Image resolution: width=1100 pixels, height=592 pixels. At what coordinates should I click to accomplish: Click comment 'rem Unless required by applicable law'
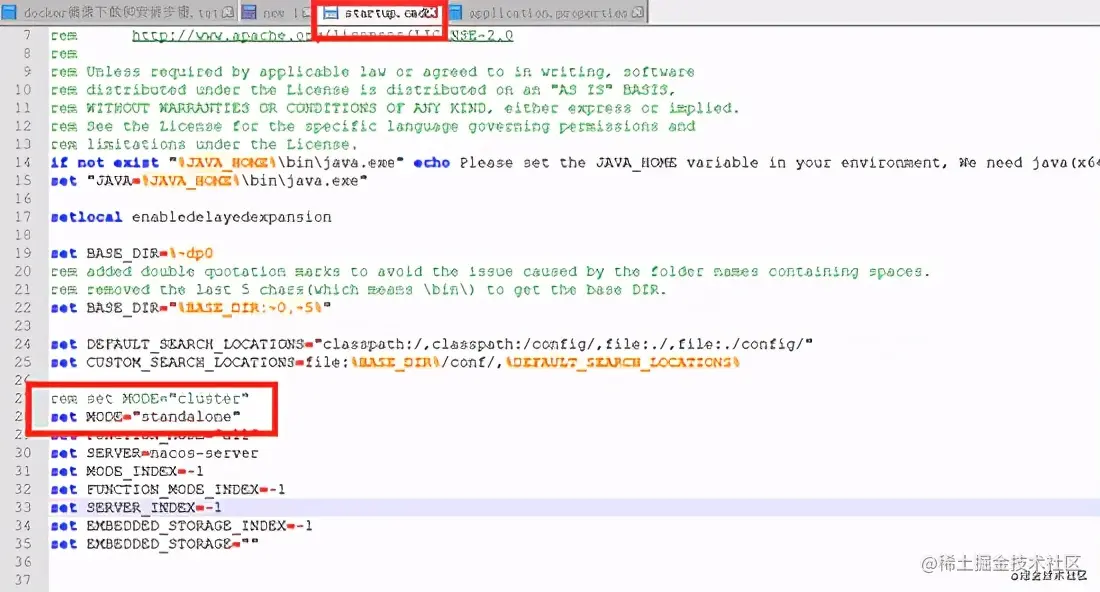[x=373, y=72]
